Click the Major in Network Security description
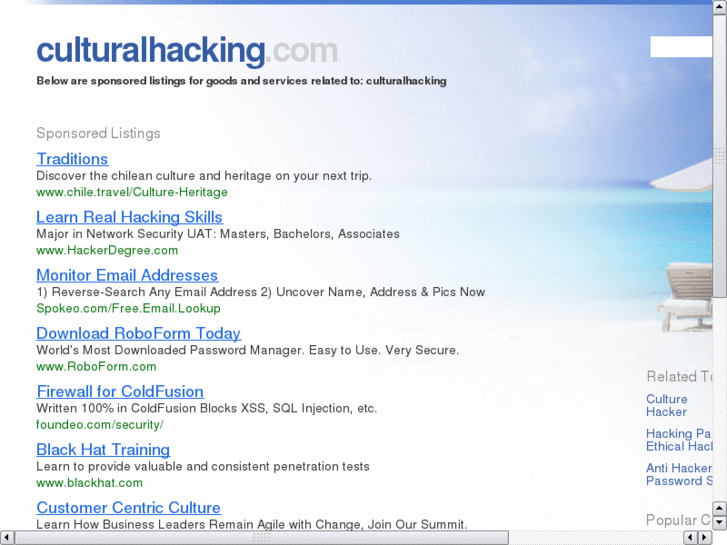The height and width of the screenshot is (545, 727). click(218, 234)
